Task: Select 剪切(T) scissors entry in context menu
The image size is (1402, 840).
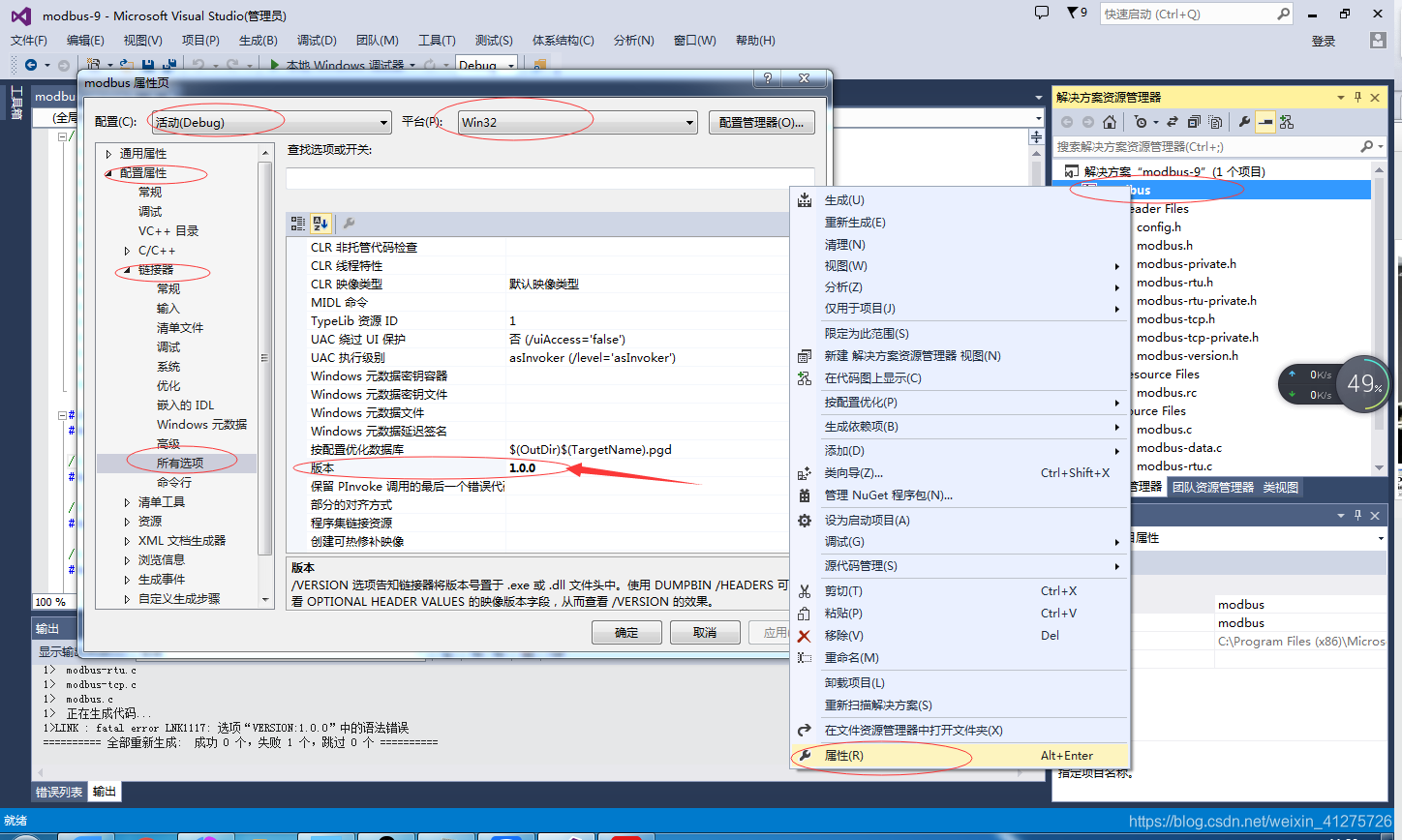Action: (960, 591)
